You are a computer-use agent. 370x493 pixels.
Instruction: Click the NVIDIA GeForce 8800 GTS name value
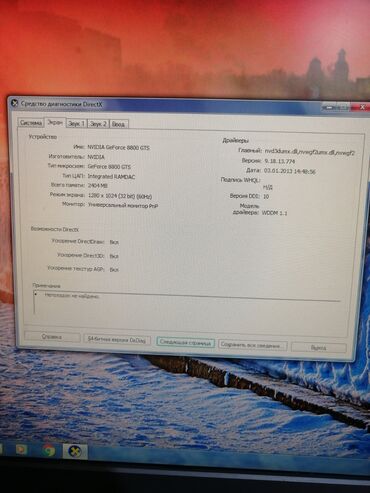118,147
